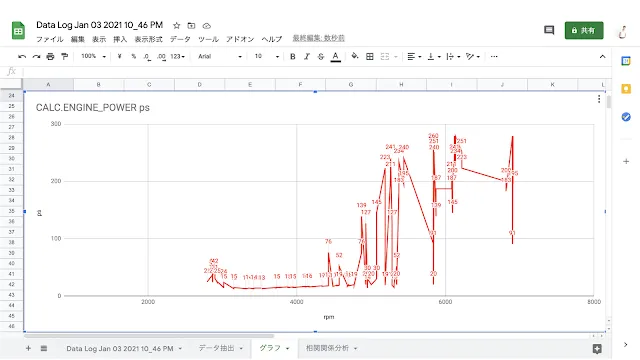Image resolution: width=640 pixels, height=360 pixels.
Task: Open Google Keep side panel
Action: (x=626, y=89)
